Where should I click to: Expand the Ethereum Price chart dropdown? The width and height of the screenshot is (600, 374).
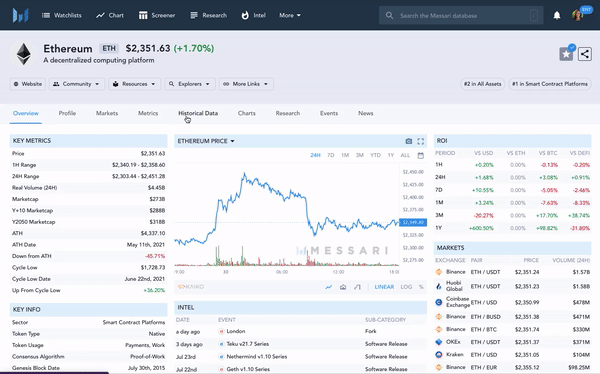(x=206, y=141)
